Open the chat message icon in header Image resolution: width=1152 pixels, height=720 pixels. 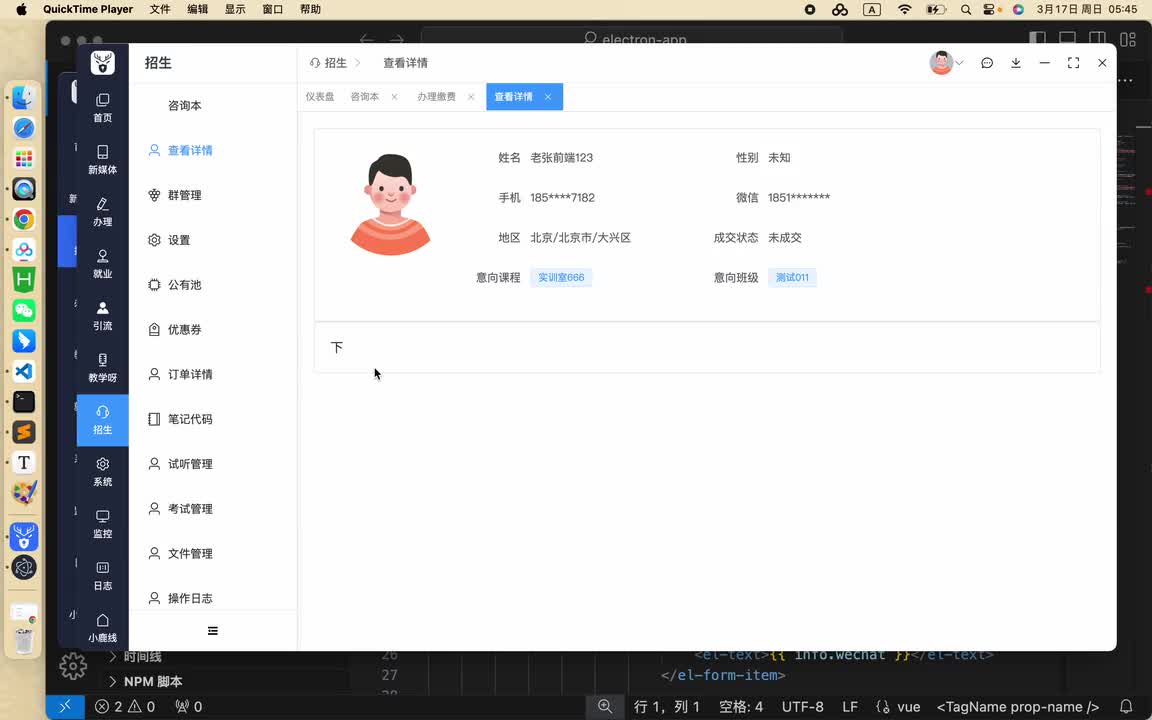pyautogui.click(x=987, y=63)
